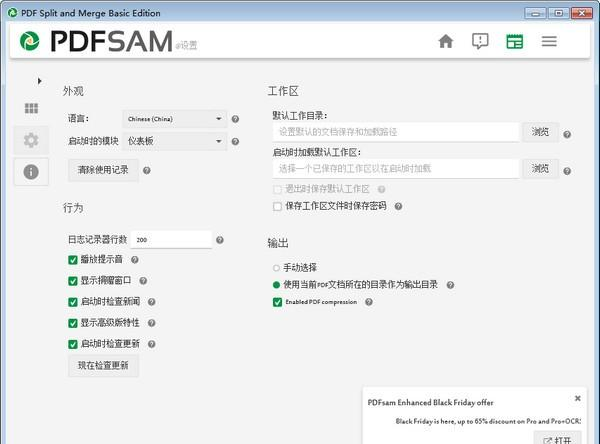Show help for 显示高级版特性 option

[152, 323]
